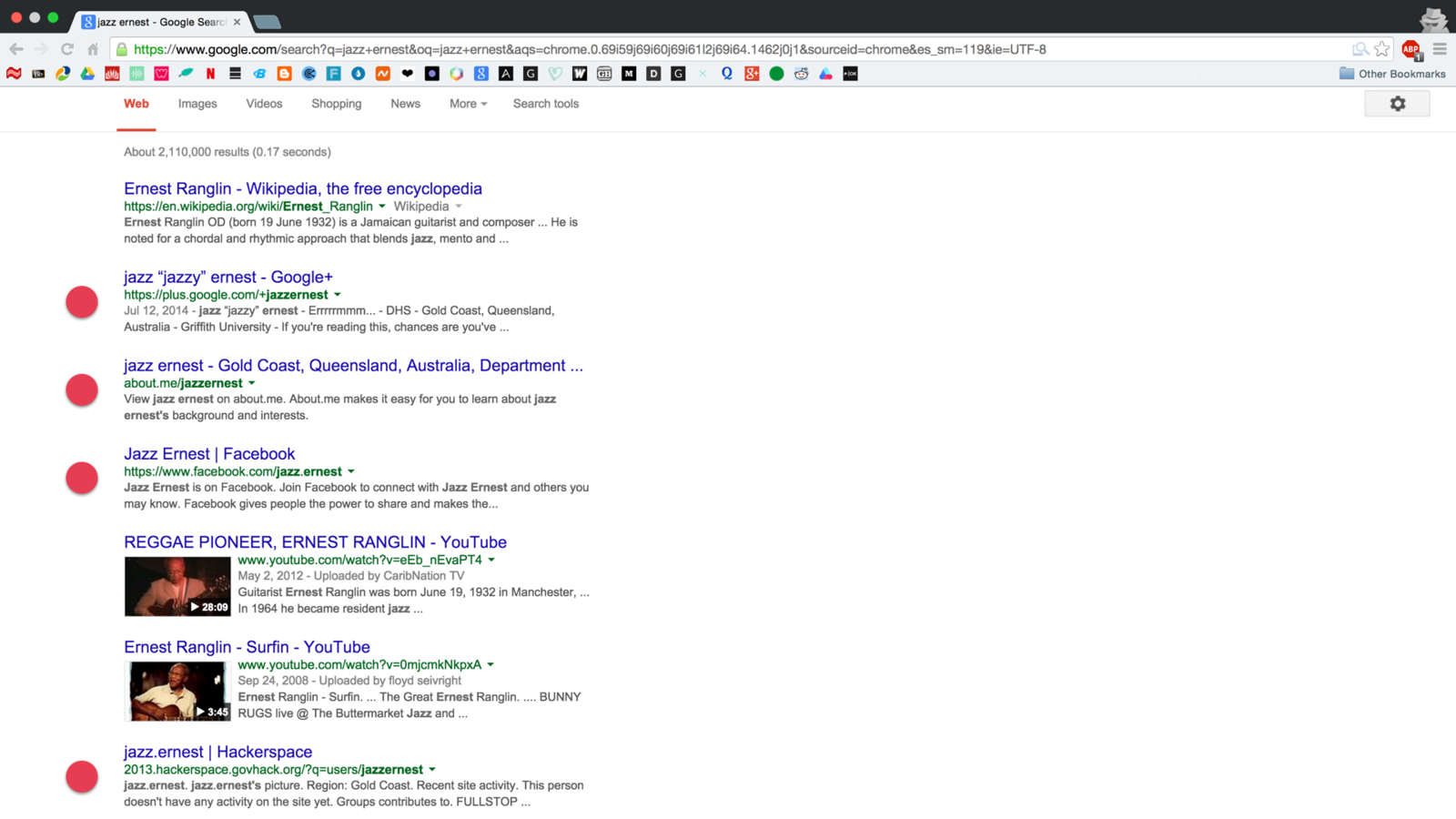Open the black A bookmark icon

click(x=506, y=74)
